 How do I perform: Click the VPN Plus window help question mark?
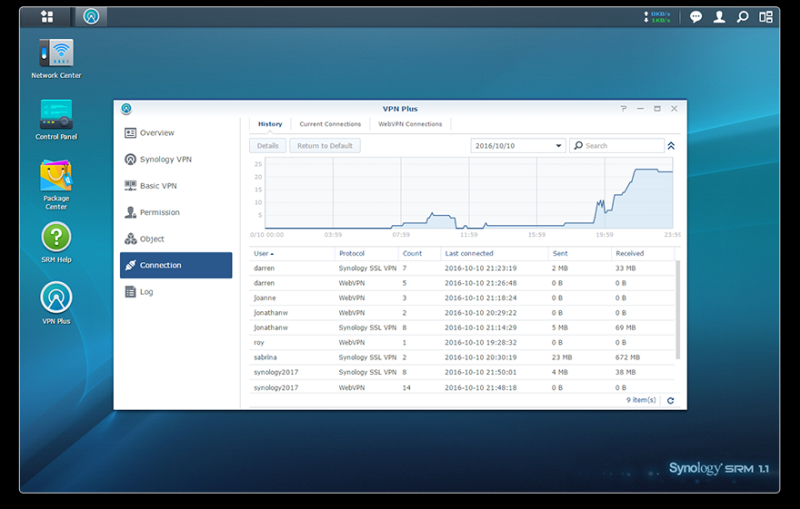pos(623,109)
